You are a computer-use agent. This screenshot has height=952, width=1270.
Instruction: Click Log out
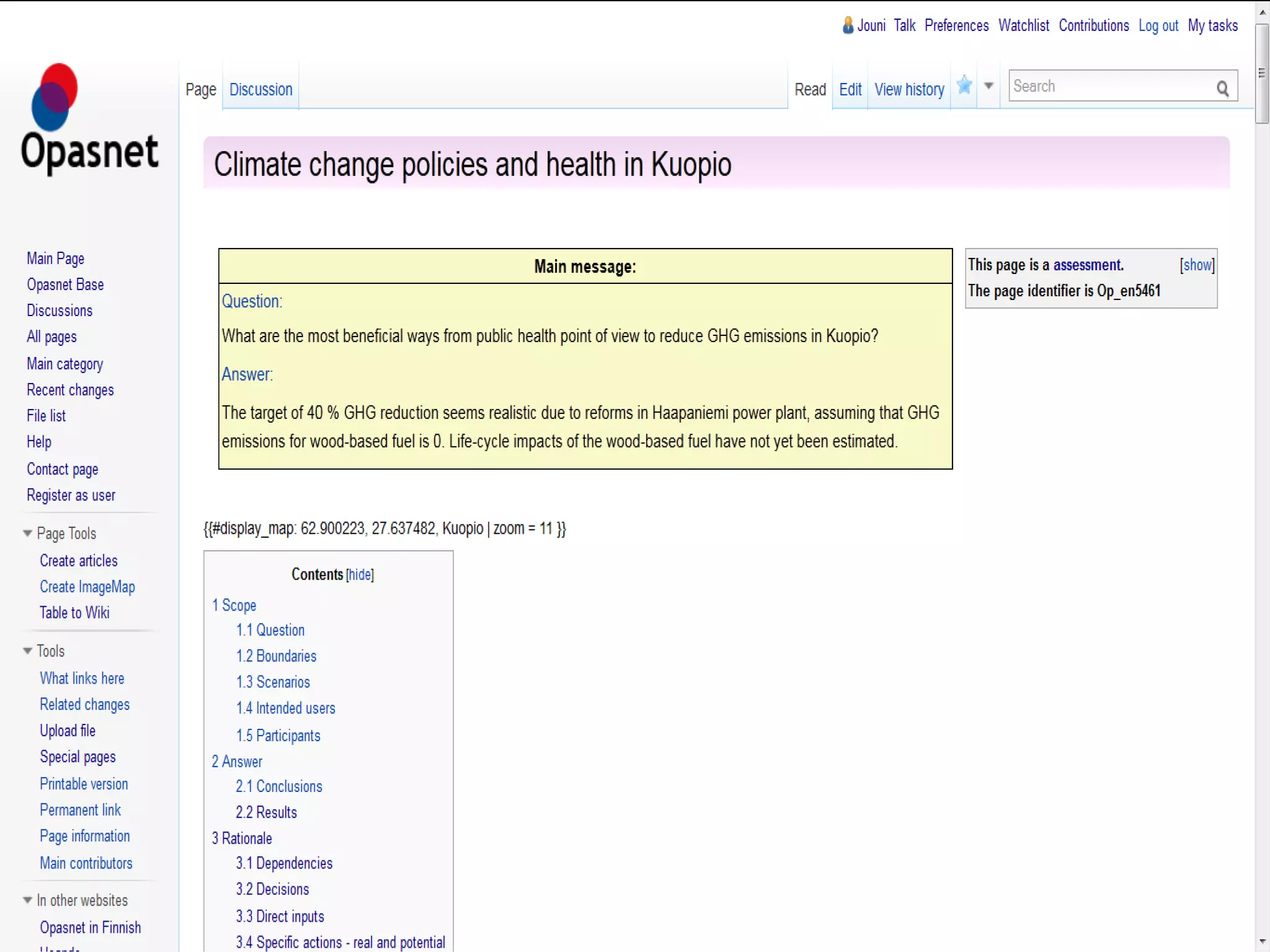pos(1158,25)
